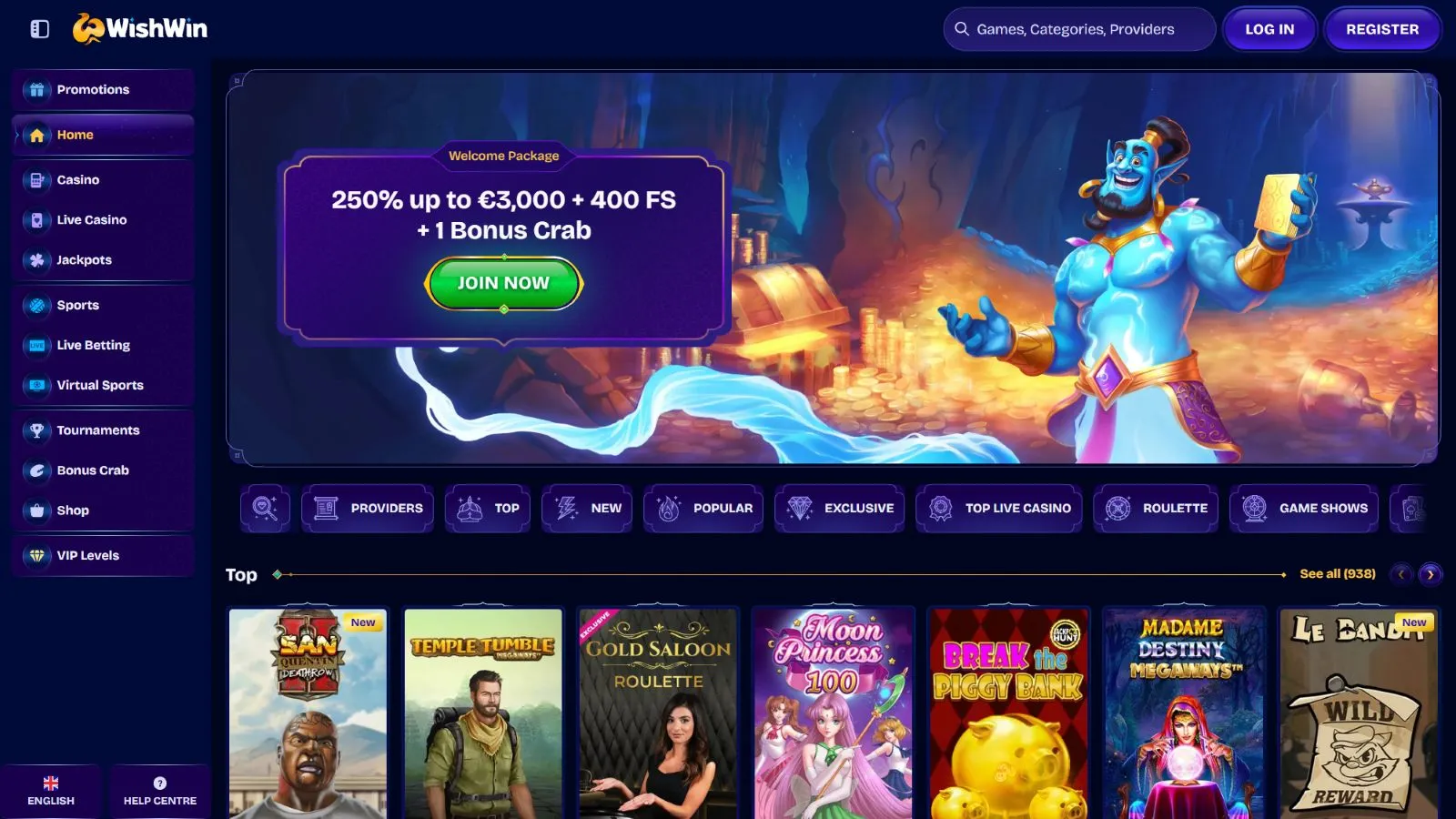The image size is (1456, 819).
Task: Open the Shop bag icon
Action: click(37, 511)
